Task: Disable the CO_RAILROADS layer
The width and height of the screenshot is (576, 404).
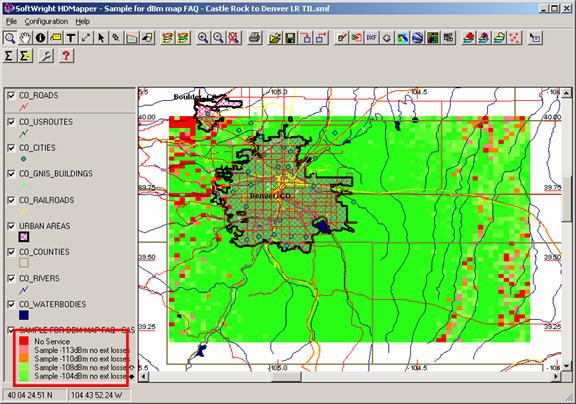Action: [11, 200]
